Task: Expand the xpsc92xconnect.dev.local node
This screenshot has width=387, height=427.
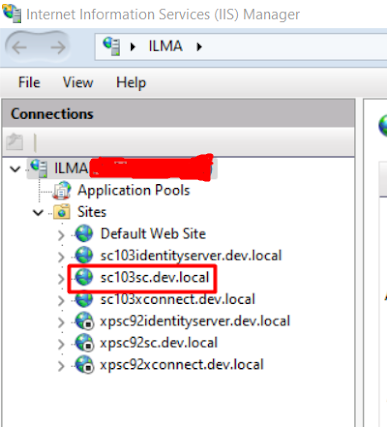Action: pyautogui.click(x=61, y=366)
